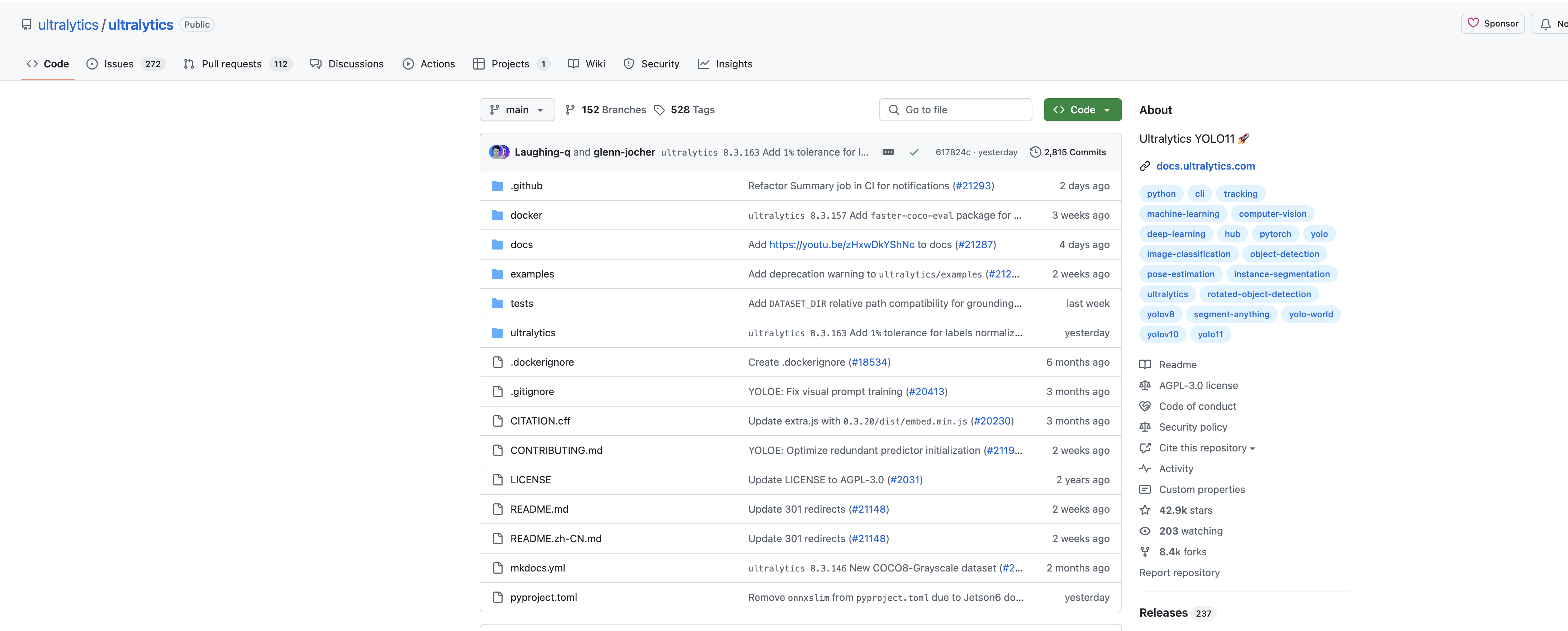Click the commit history clock icon

click(x=1035, y=152)
